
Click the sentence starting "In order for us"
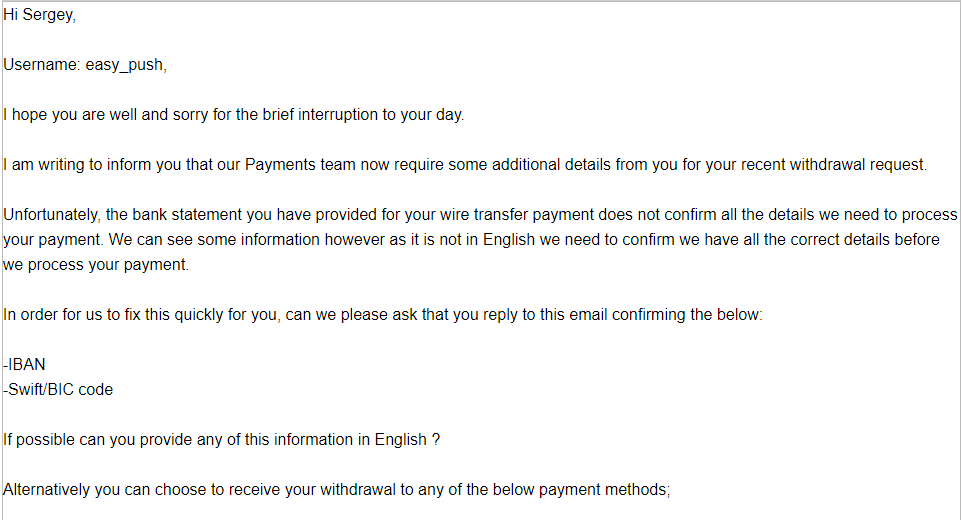coord(383,315)
